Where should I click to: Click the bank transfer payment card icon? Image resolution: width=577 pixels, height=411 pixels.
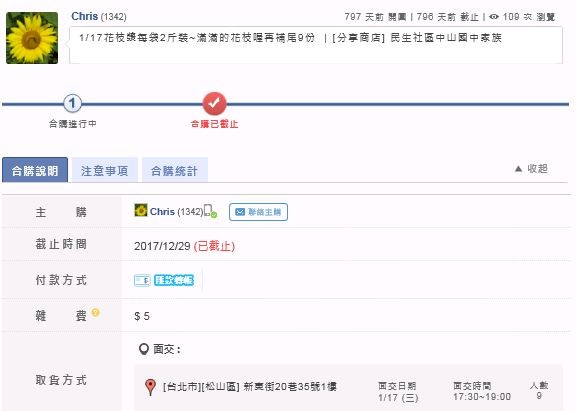point(142,280)
